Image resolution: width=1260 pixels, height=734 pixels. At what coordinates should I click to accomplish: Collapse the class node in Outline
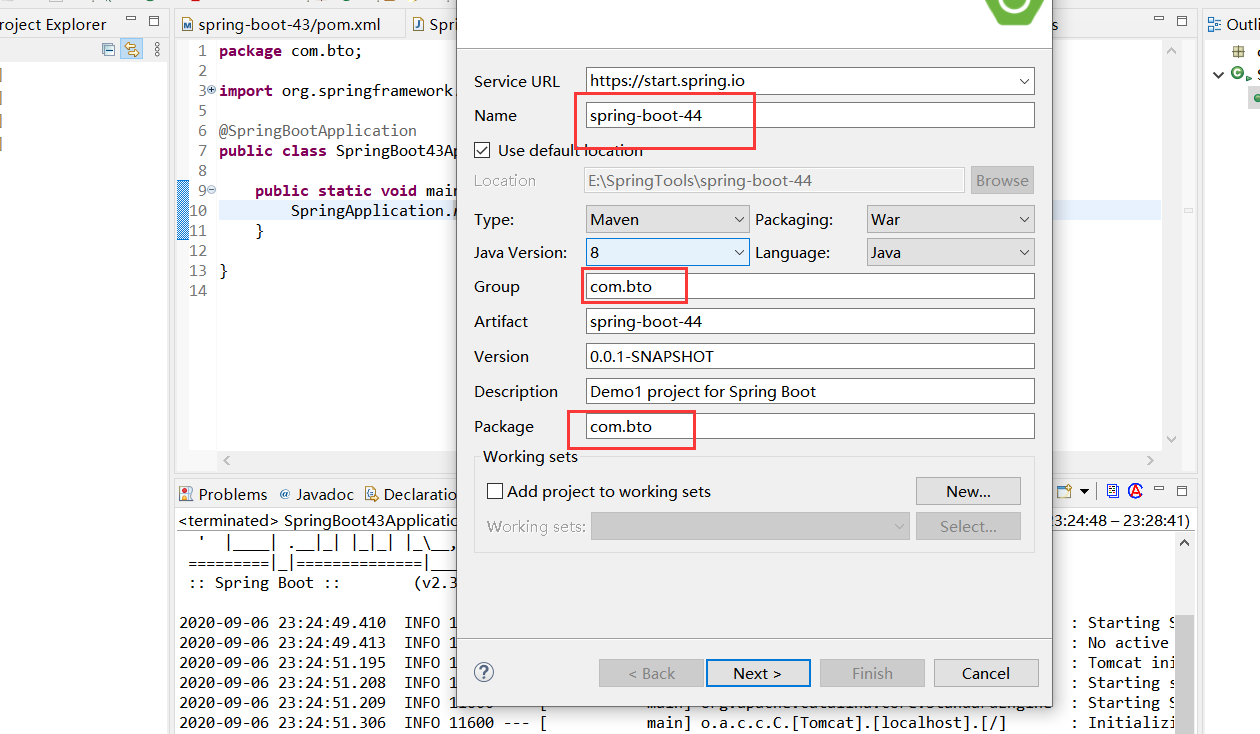click(x=1218, y=74)
